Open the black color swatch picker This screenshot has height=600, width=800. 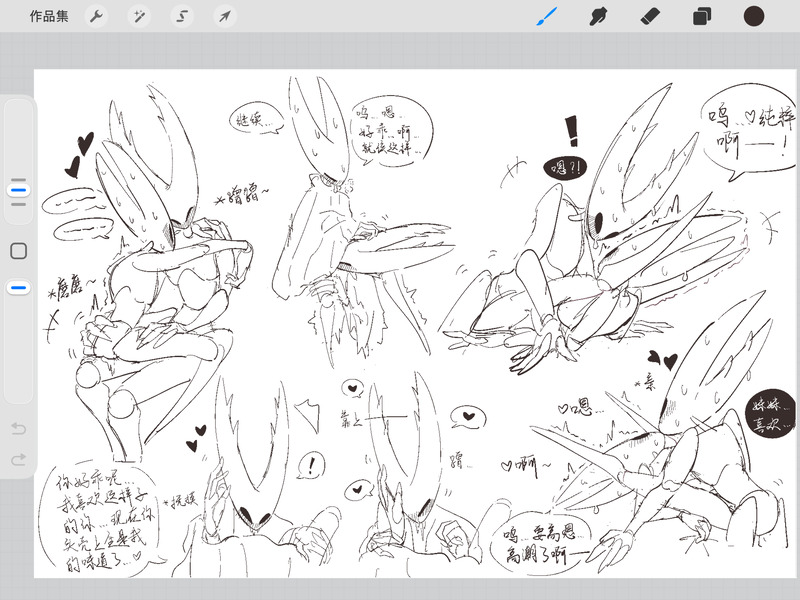tap(754, 16)
